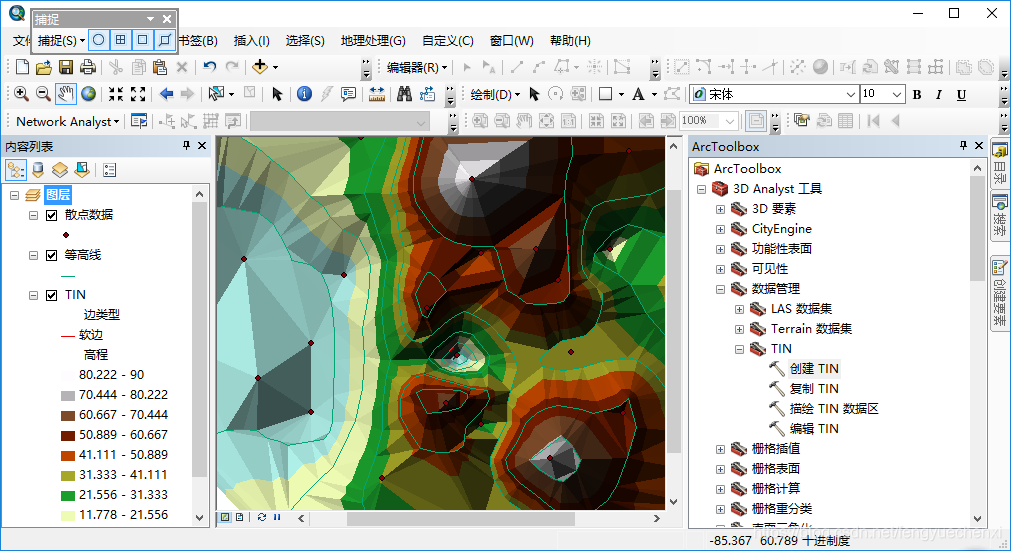
Task: Click the Print icon
Action: click(x=88, y=67)
